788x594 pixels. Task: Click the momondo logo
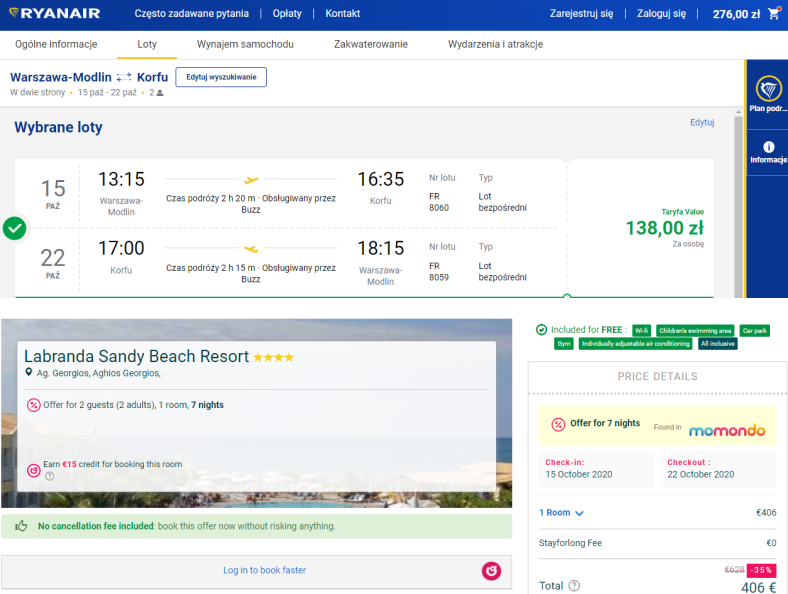[727, 430]
